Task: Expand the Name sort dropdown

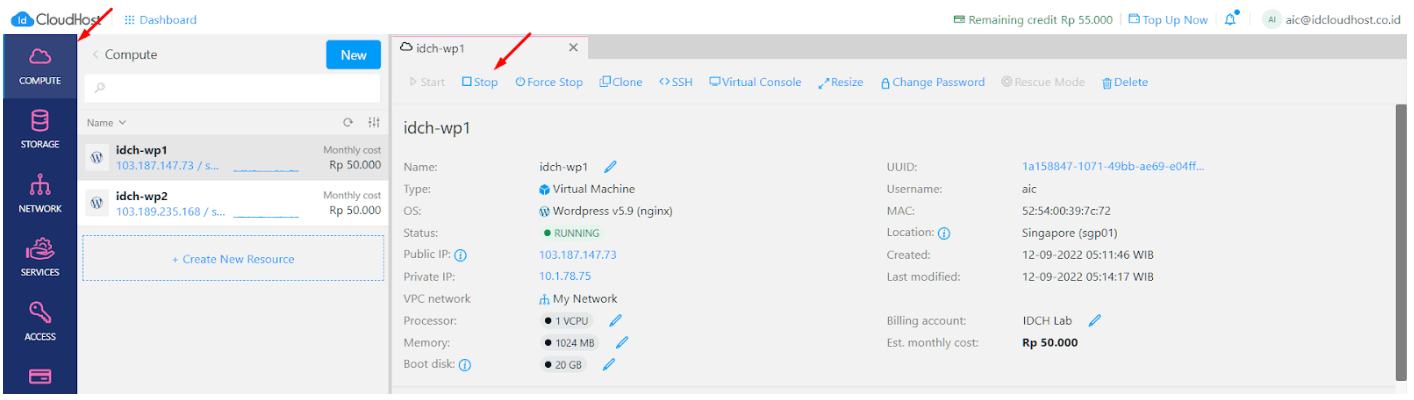Action: pyautogui.click(x=107, y=123)
